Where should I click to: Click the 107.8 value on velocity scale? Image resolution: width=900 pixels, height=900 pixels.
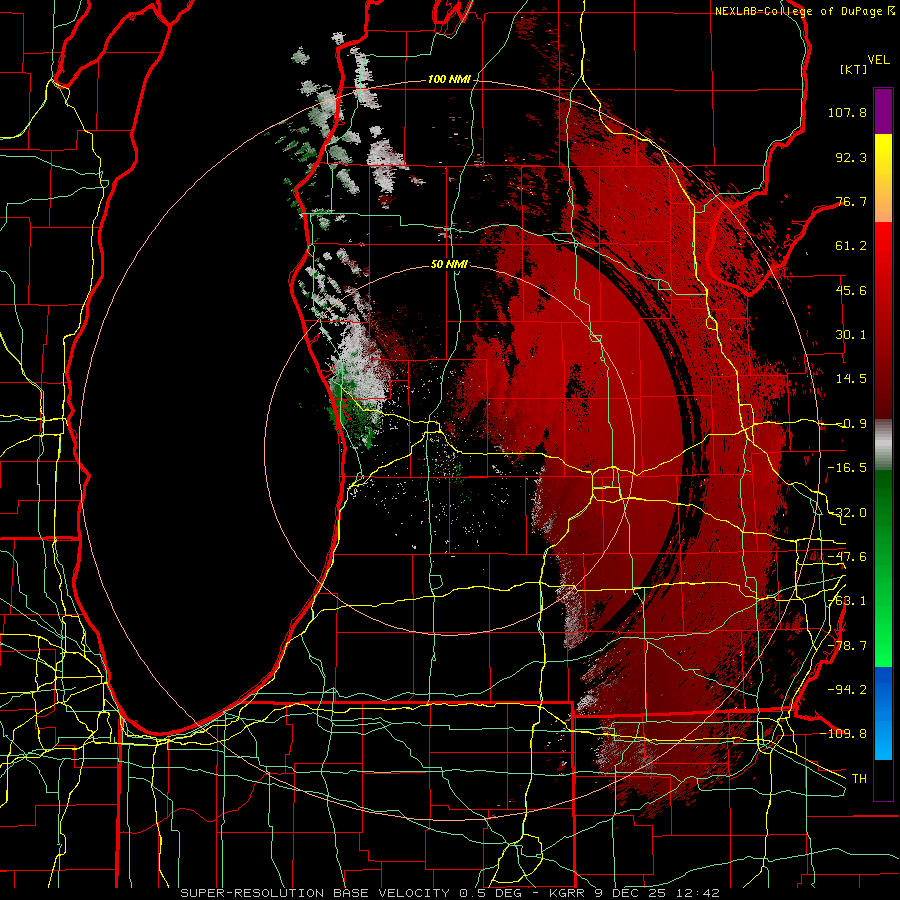click(847, 112)
